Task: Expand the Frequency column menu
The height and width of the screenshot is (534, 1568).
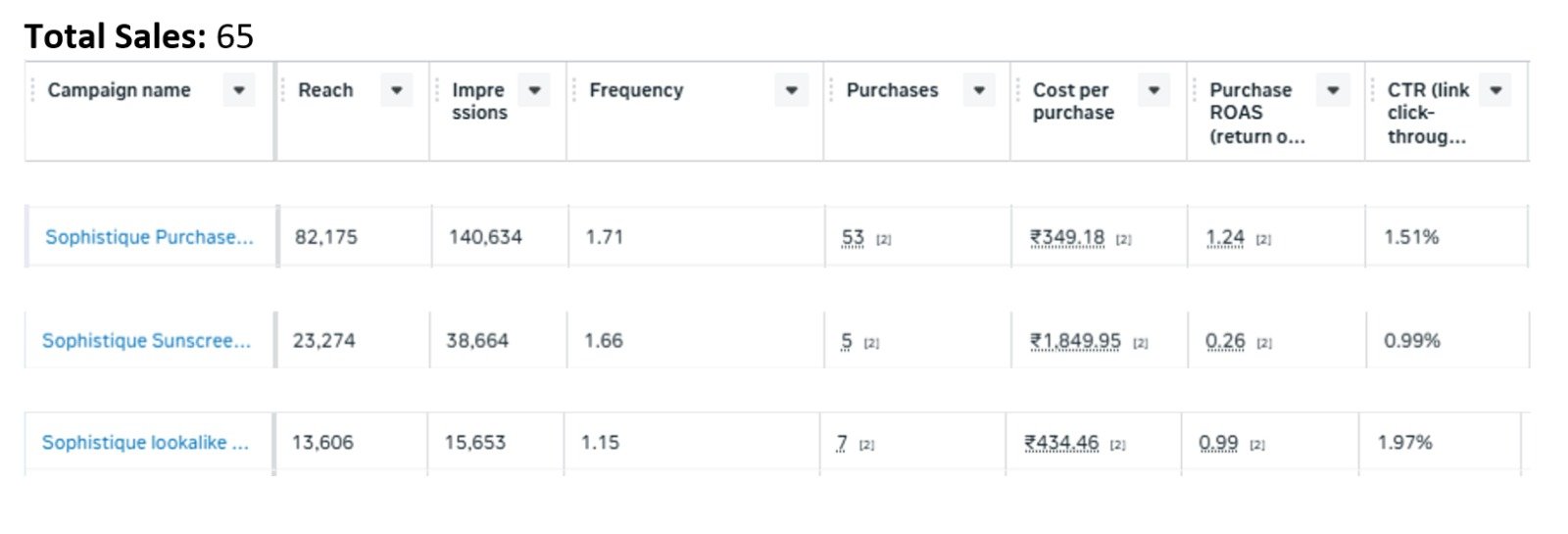Action: tap(792, 90)
